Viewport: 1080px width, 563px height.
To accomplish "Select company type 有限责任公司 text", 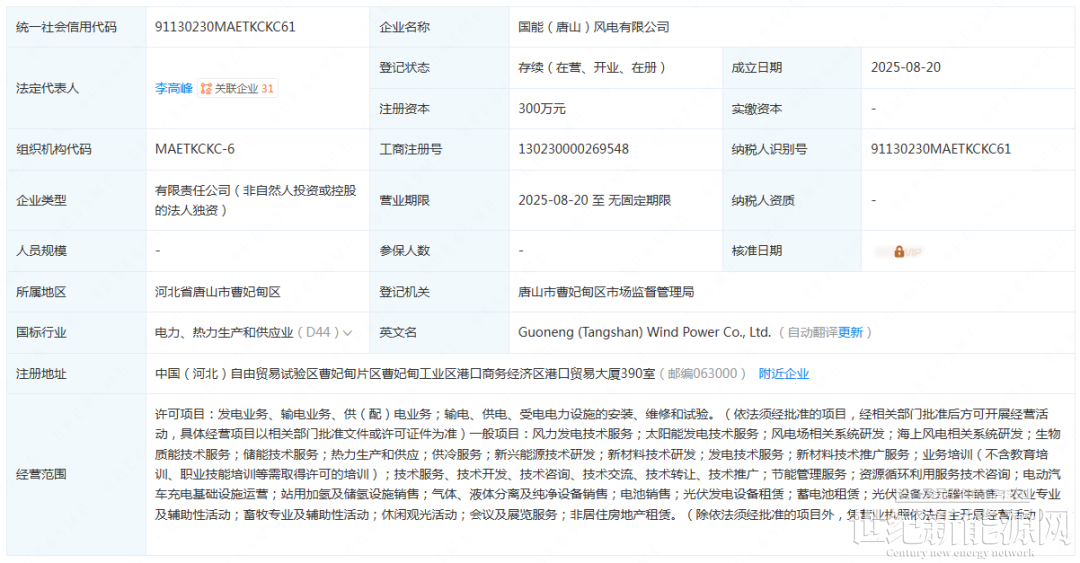I will (x=256, y=200).
